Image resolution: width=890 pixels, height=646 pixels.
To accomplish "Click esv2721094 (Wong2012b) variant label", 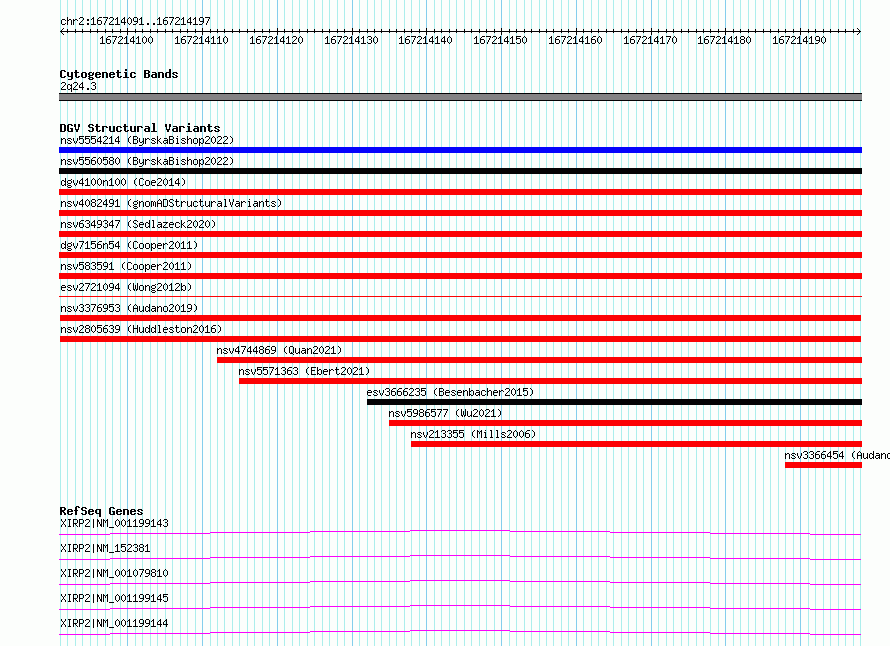I will coord(126,287).
